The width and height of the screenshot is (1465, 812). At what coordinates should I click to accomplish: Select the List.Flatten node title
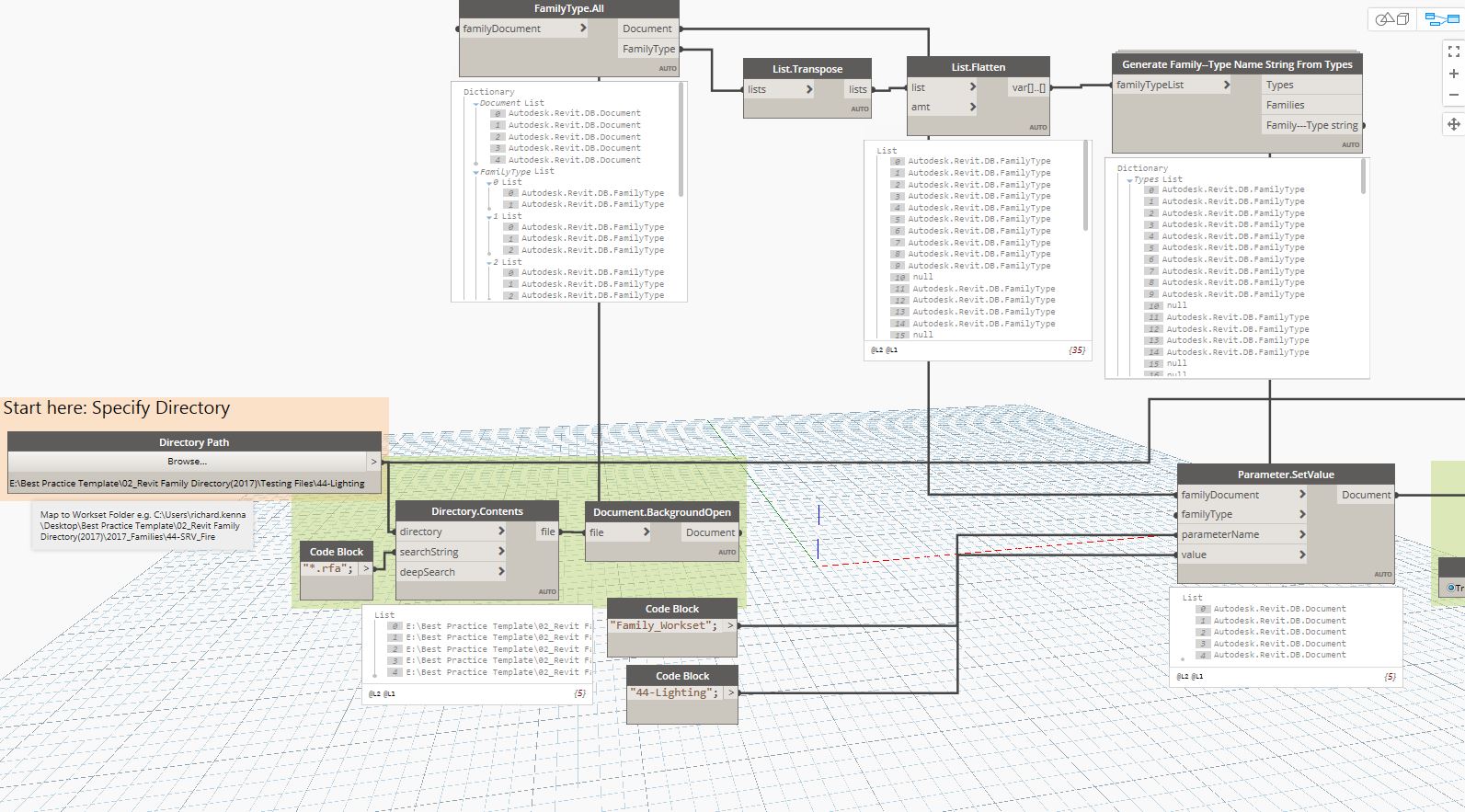coord(979,67)
